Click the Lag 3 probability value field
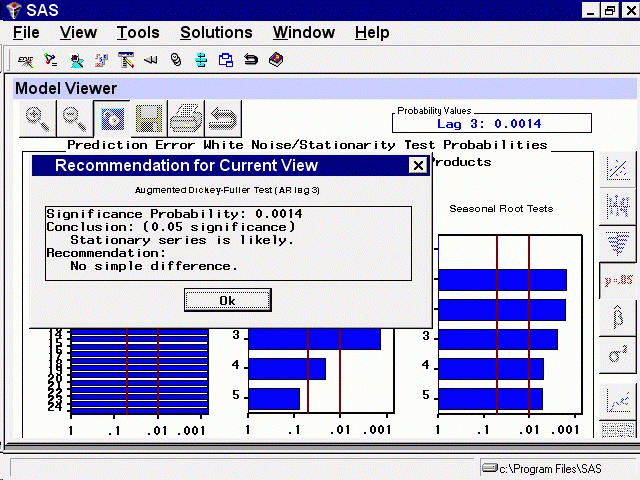This screenshot has height=480, width=640. (489, 124)
